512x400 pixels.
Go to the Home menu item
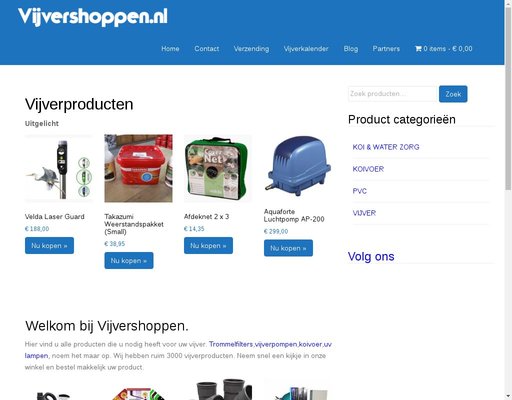pyautogui.click(x=170, y=49)
